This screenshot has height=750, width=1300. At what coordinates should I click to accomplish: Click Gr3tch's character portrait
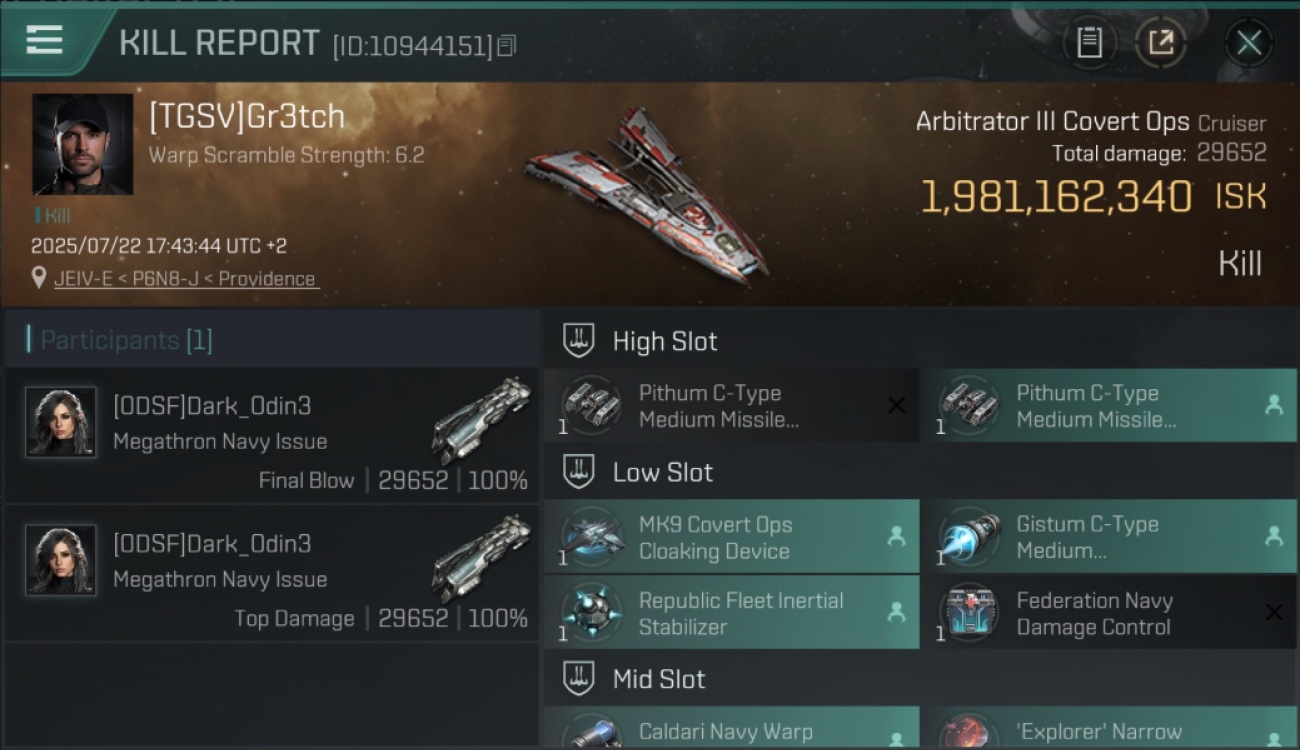[82, 144]
